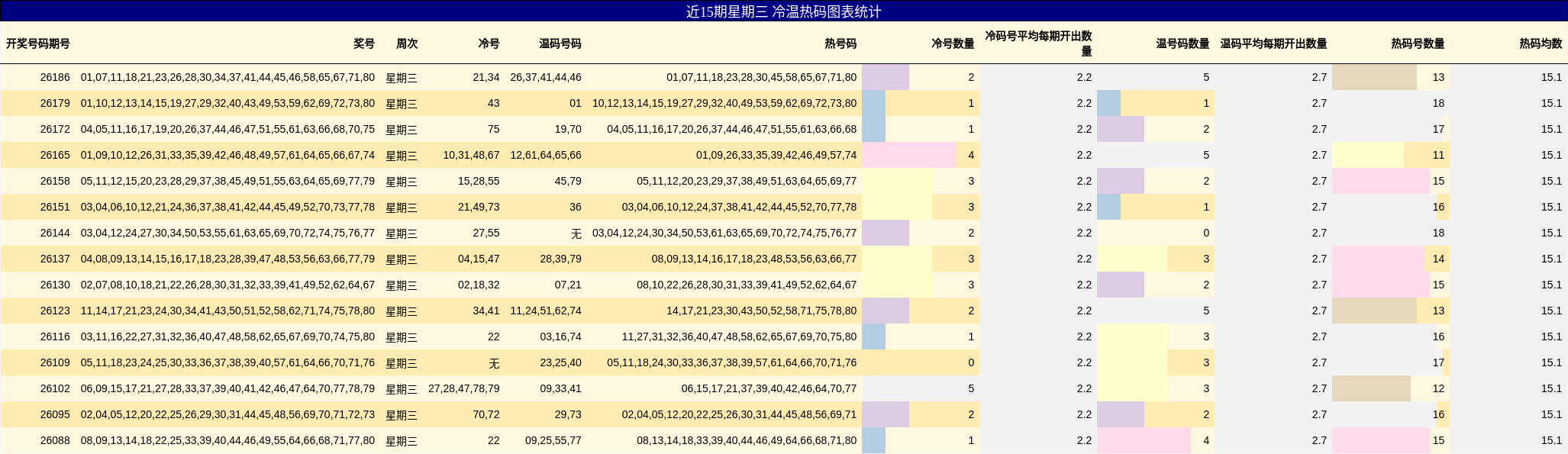This screenshot has height=454, width=1568.
Task: Click the 周次 column header
Action: 407,43
